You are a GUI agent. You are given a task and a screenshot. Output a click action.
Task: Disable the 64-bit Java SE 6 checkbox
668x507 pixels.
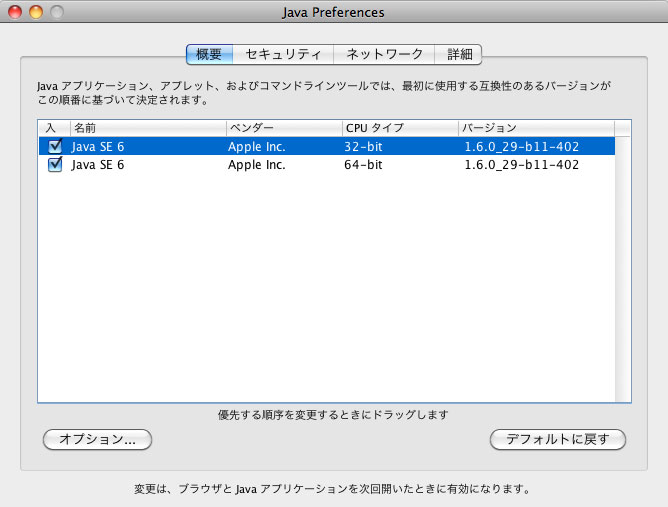coord(55,165)
